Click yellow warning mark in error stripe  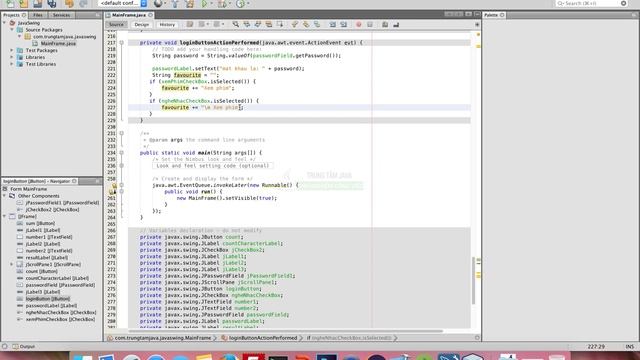[478, 46]
